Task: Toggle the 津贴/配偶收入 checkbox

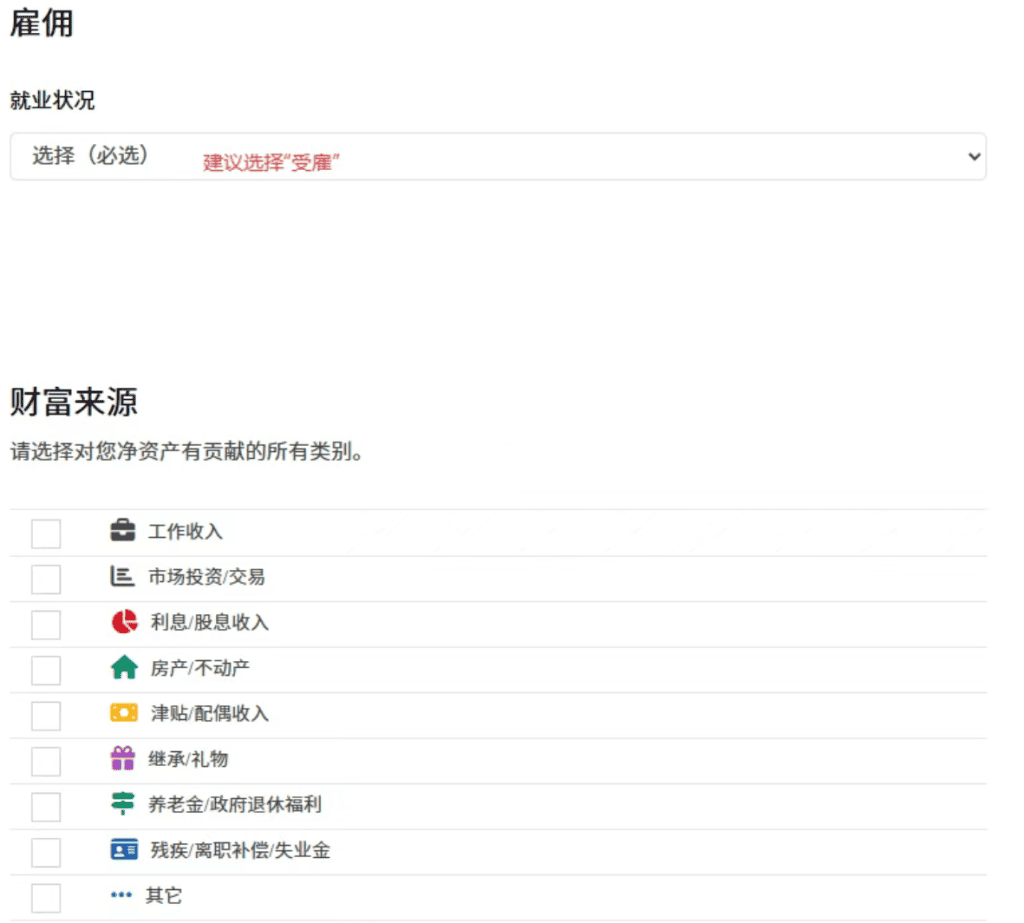Action: pyautogui.click(x=46, y=716)
